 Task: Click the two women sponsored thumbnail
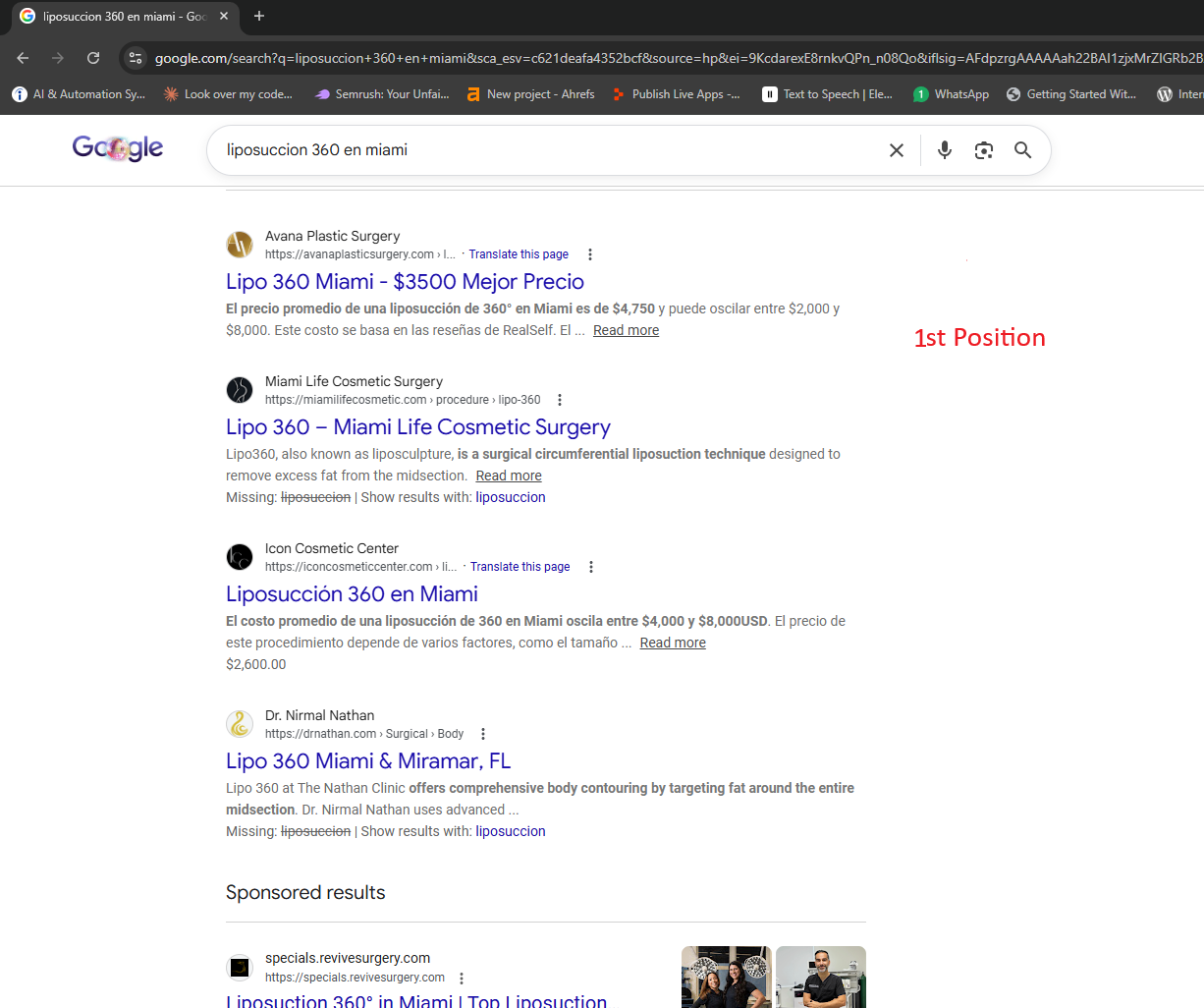coord(727,977)
